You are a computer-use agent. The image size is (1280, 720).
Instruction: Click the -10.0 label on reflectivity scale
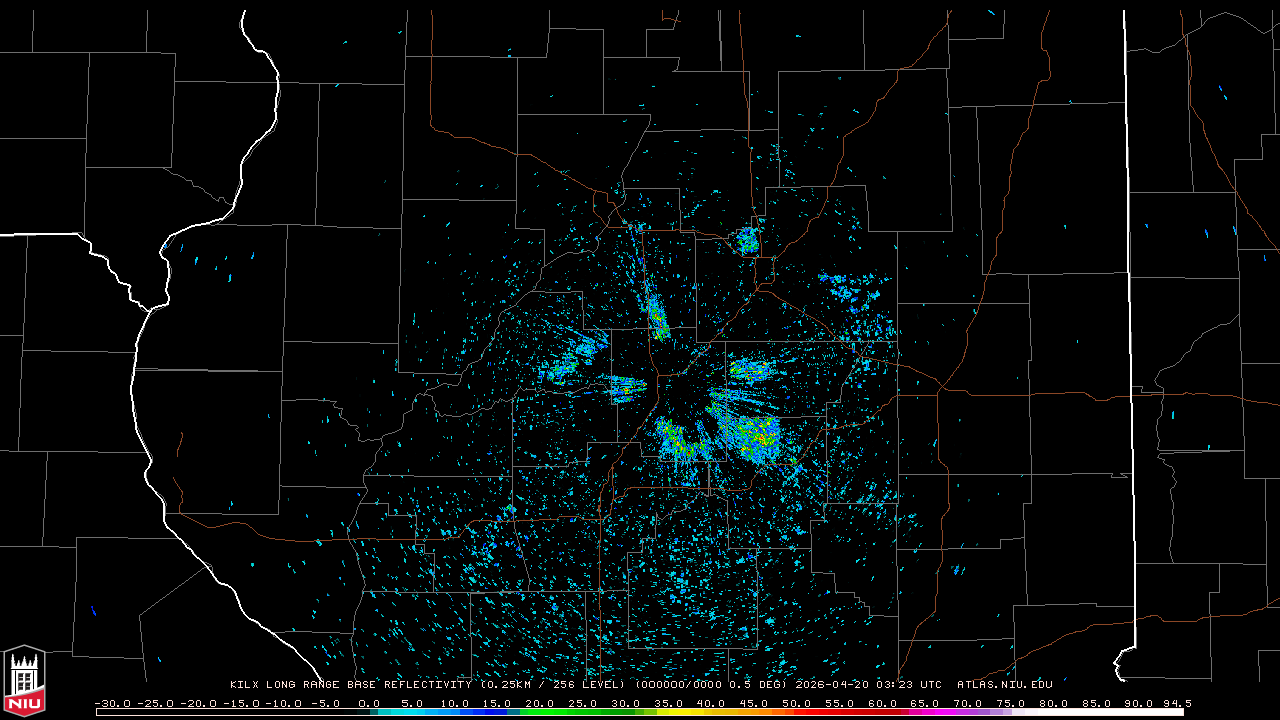[282, 703]
